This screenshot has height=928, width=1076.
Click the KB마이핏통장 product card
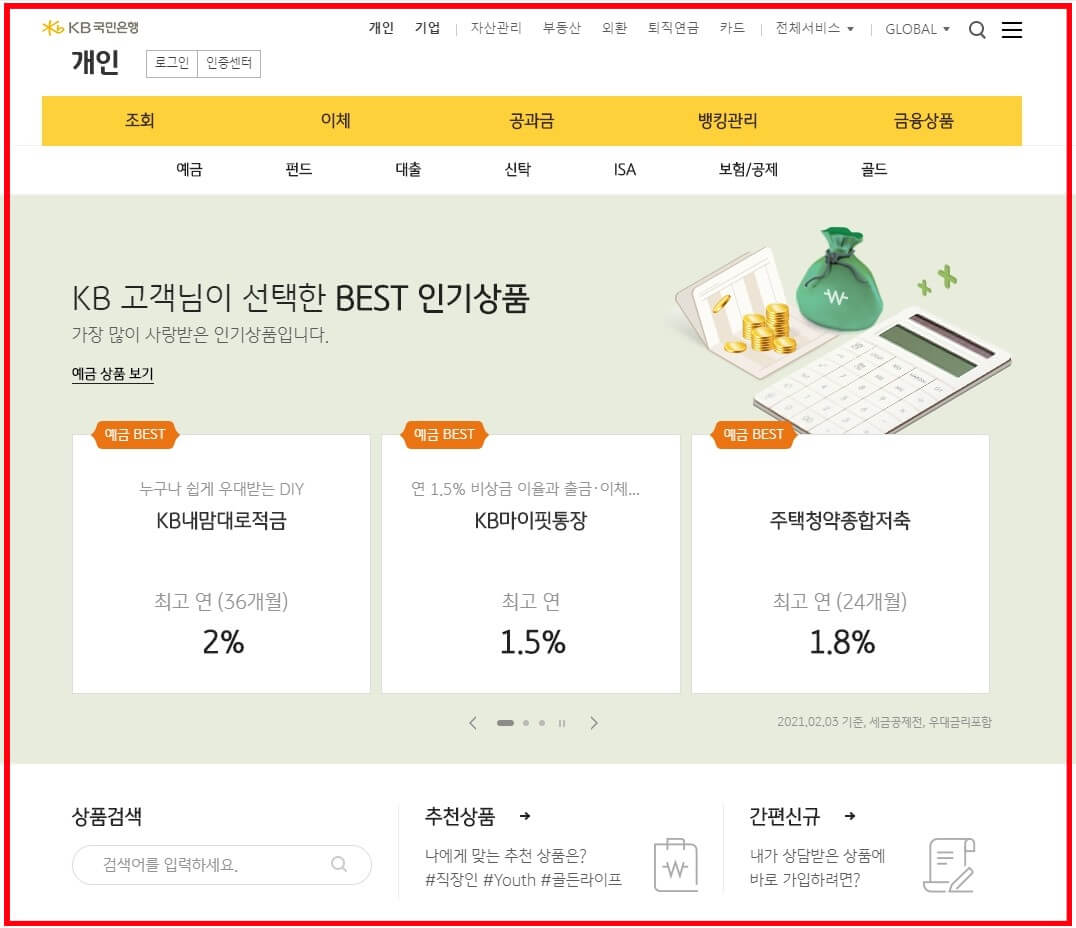tap(531, 563)
